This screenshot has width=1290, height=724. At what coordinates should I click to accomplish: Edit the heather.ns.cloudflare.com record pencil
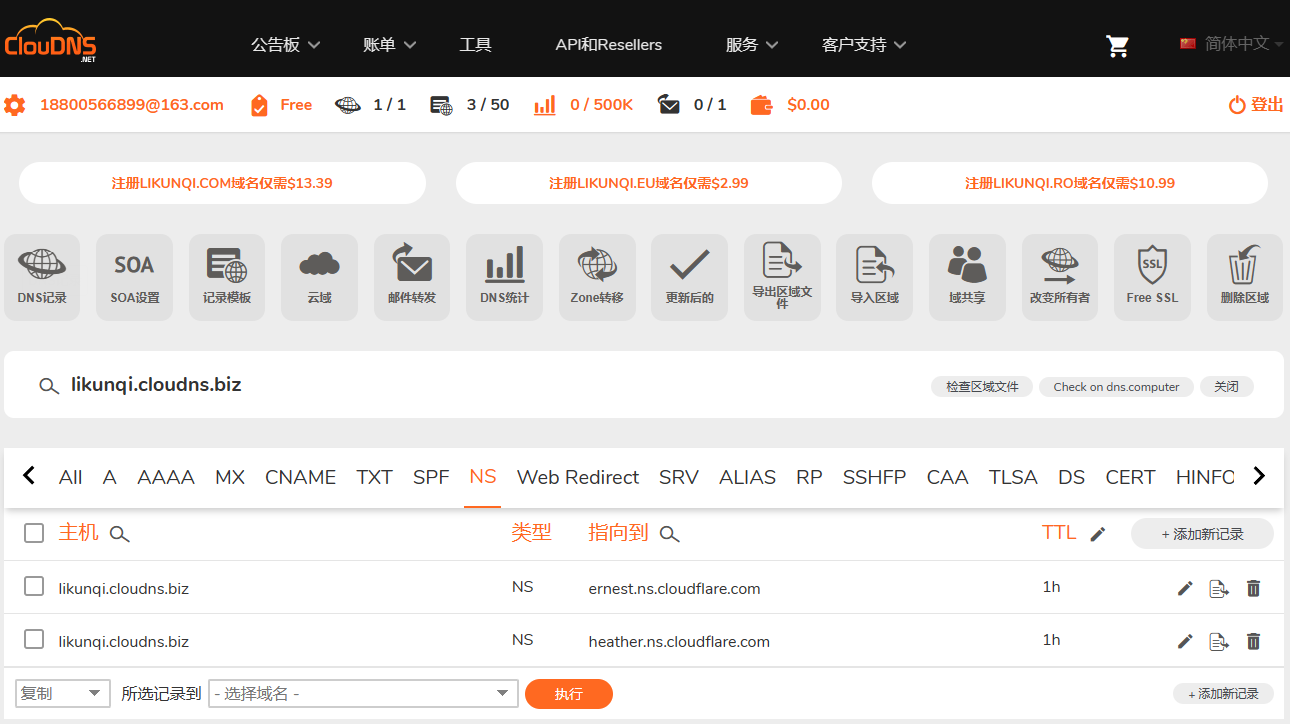coord(1185,641)
